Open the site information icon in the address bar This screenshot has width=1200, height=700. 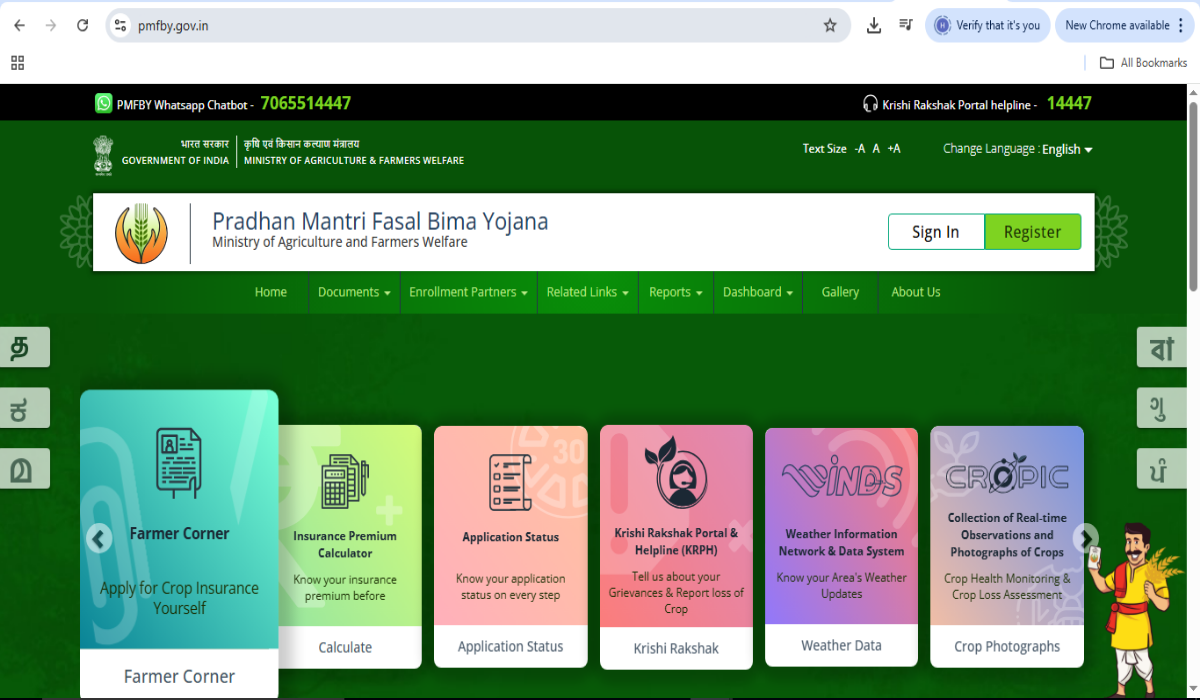tap(121, 25)
